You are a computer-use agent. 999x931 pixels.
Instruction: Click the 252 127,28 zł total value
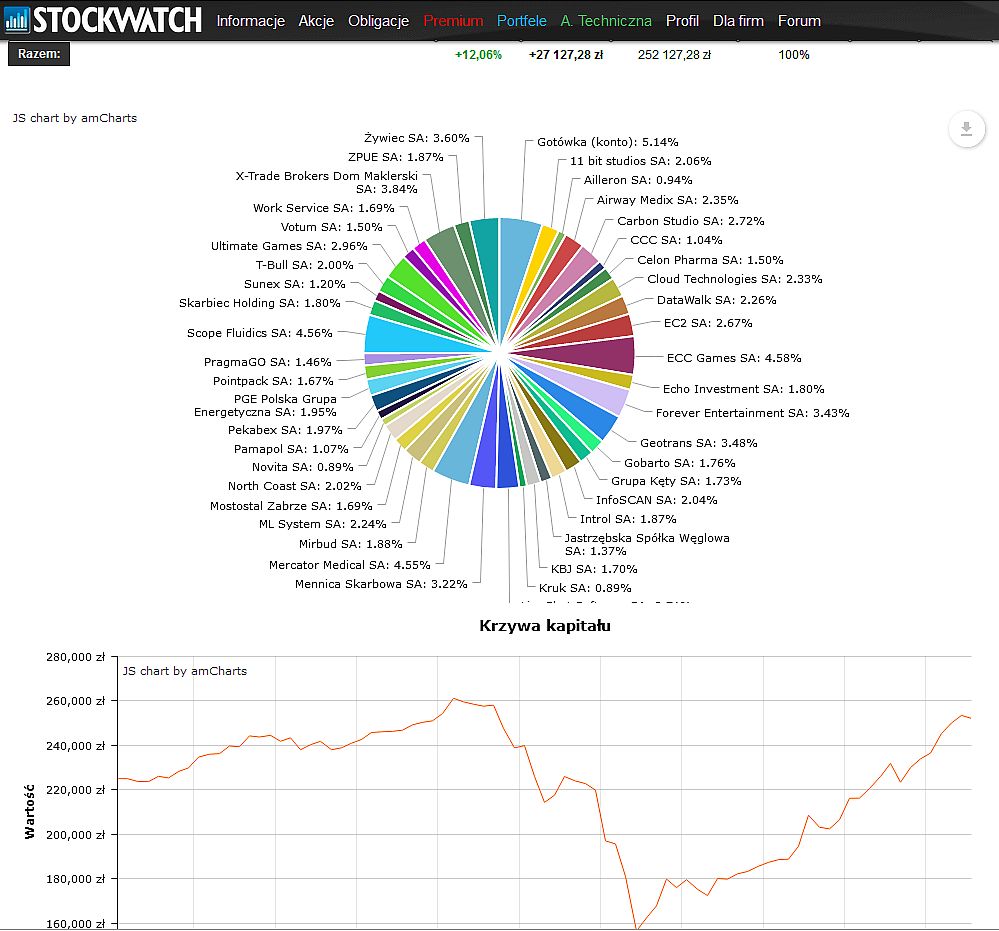coord(674,55)
